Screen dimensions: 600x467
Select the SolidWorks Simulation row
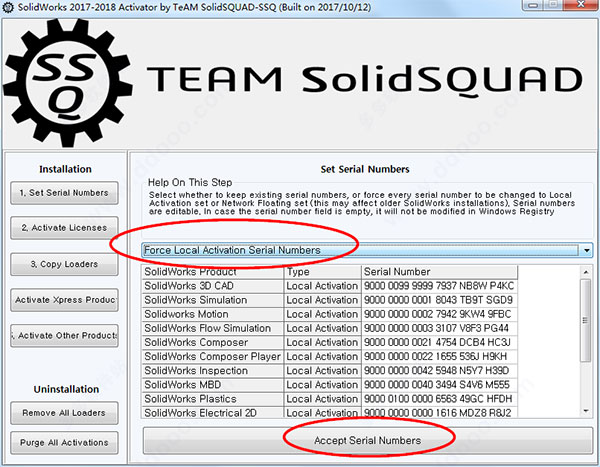point(329,300)
